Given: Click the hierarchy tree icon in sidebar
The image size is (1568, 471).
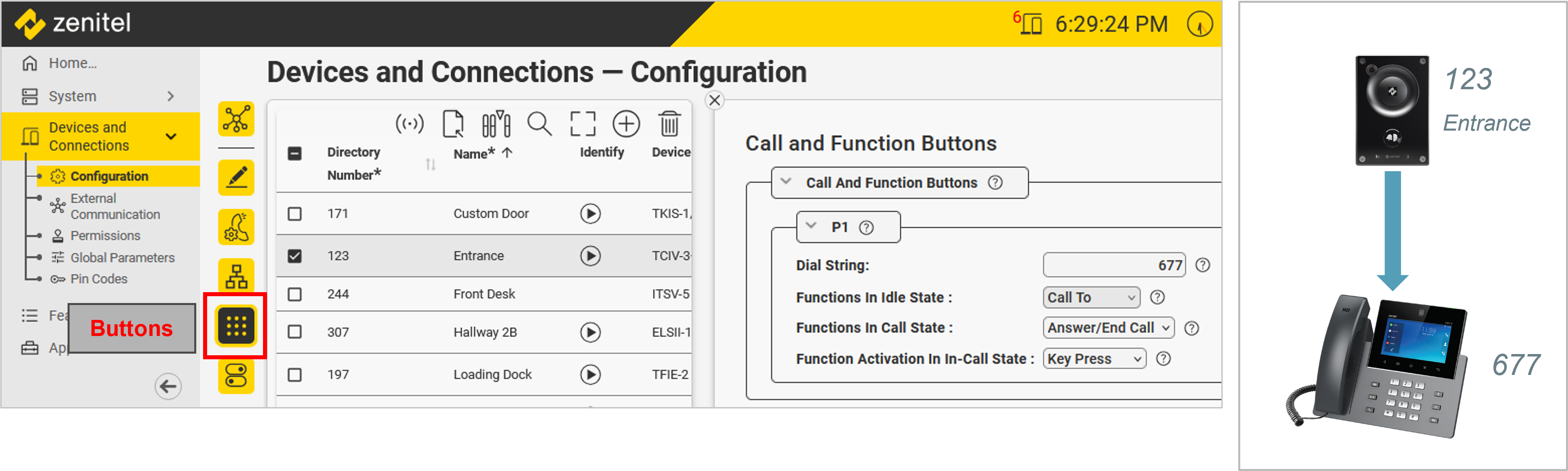Looking at the screenshot, I should pyautogui.click(x=236, y=276).
